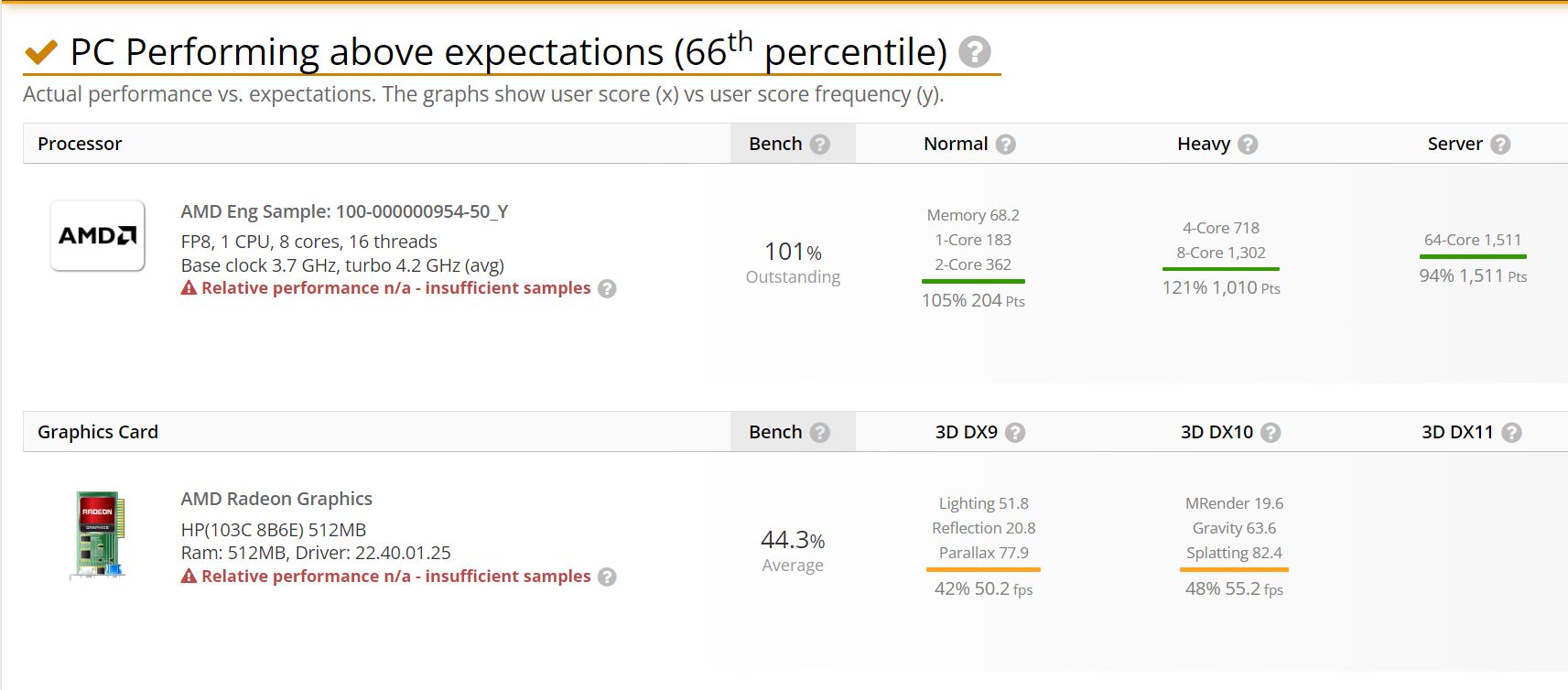Click help icon after processor insufficient samples warning
The height and width of the screenshot is (690, 1568).
click(607, 289)
